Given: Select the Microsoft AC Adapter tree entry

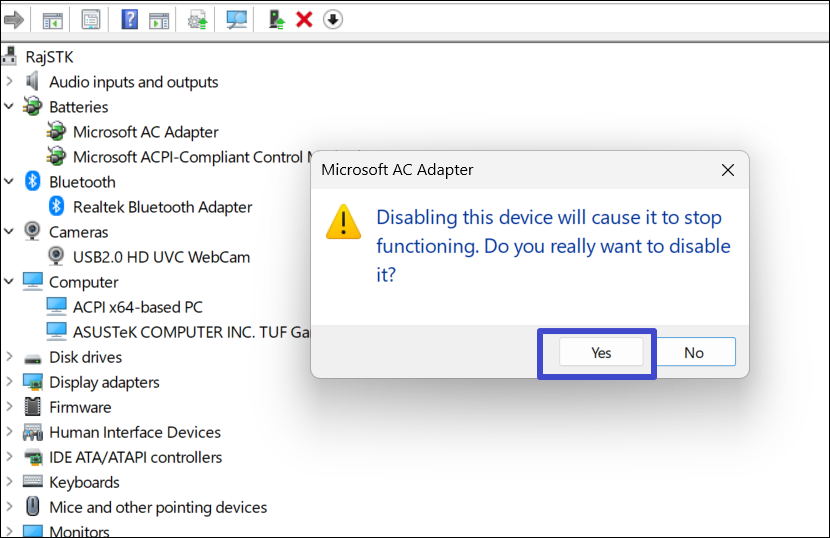Looking at the screenshot, I should click(x=145, y=132).
